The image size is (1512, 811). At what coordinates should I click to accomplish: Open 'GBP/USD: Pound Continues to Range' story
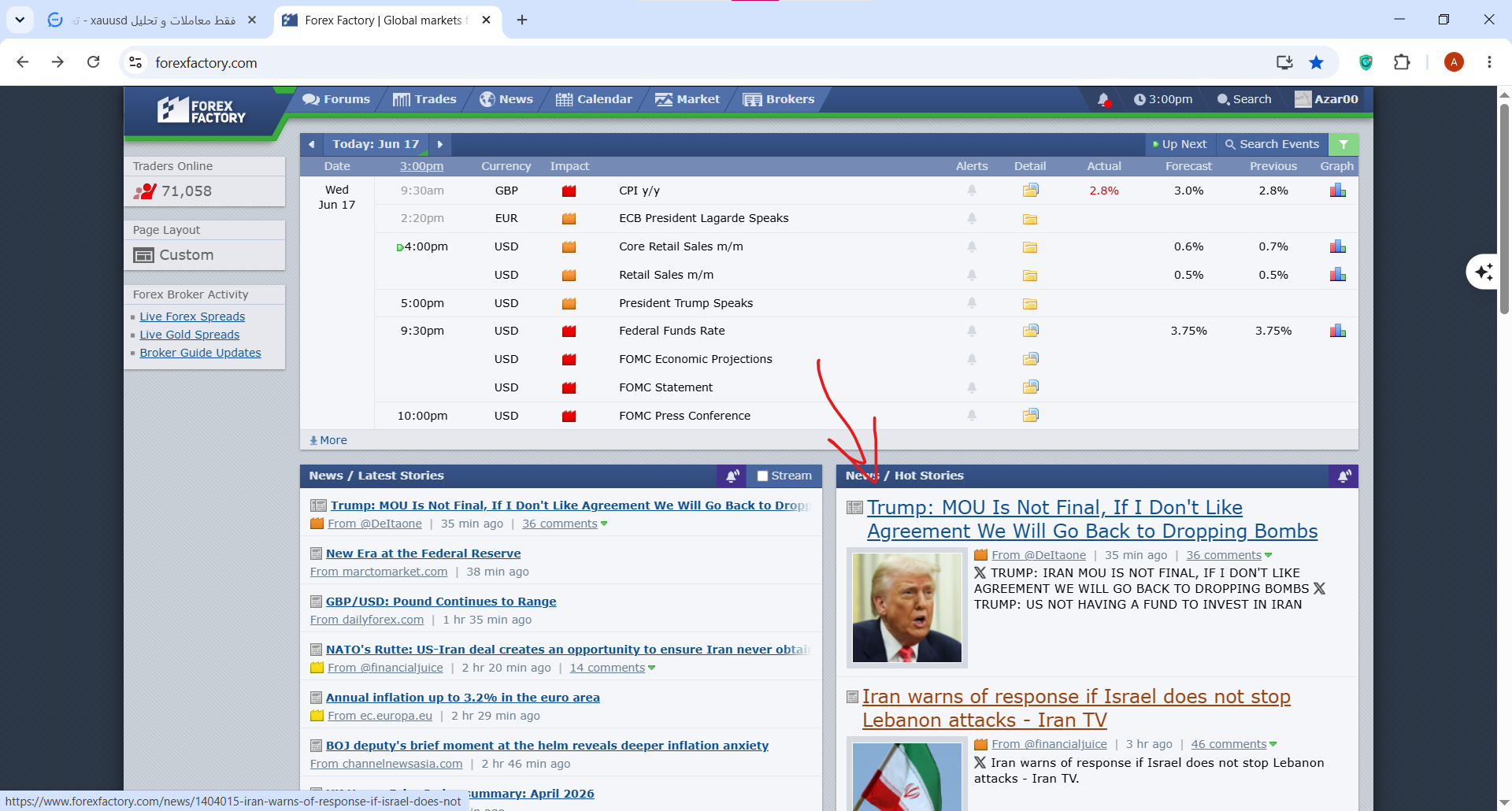(441, 602)
